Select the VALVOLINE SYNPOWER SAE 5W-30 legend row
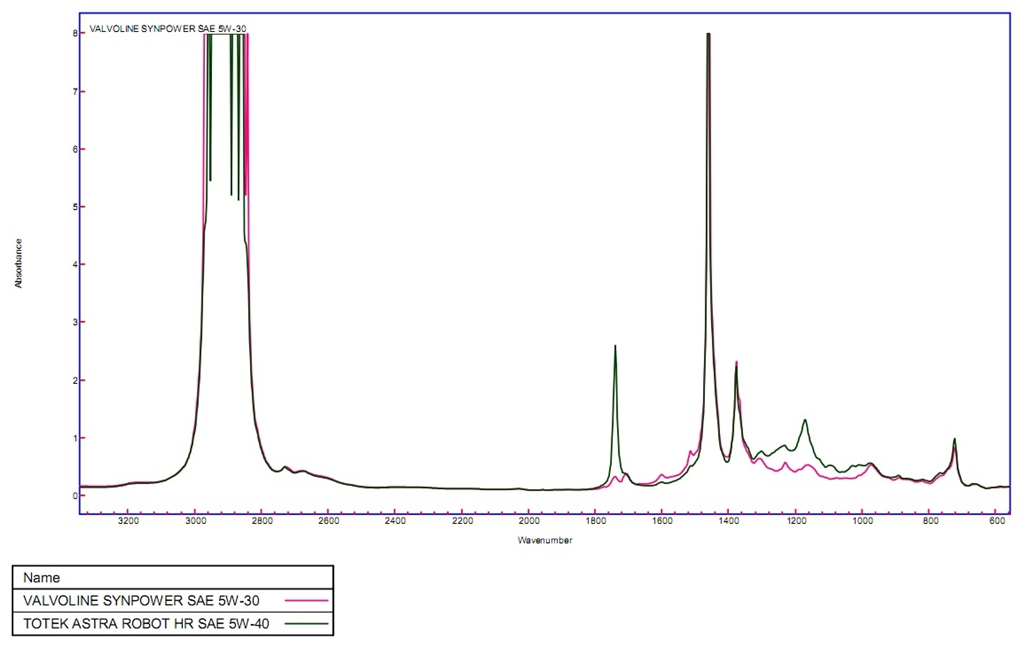 point(173,600)
